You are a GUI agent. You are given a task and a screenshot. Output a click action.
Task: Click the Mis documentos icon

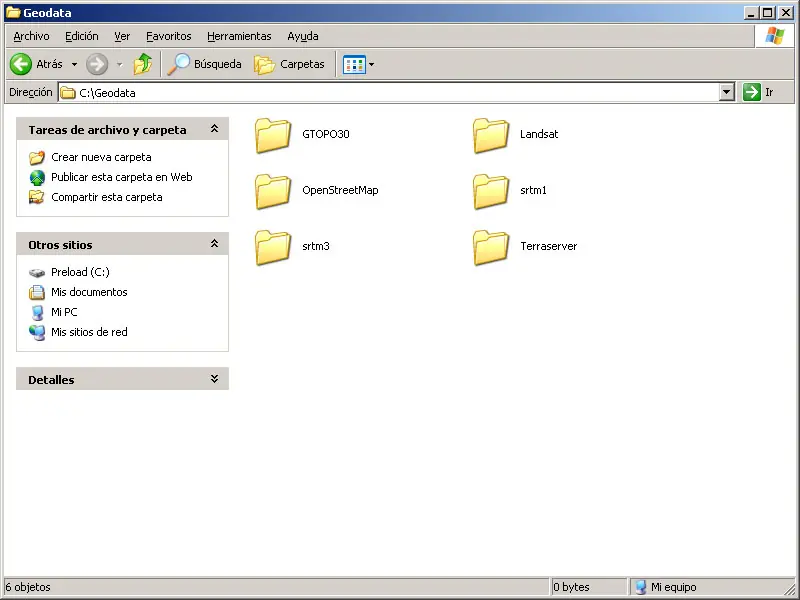(x=37, y=292)
